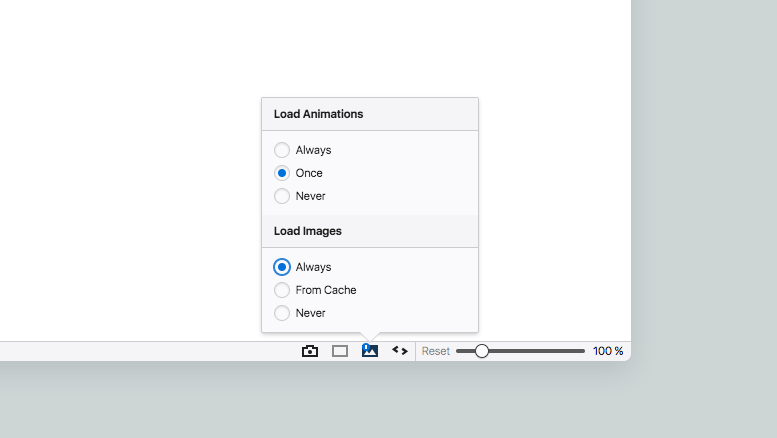Select the Once animation radio button
Screen dimensions: 777x438
click(282, 173)
